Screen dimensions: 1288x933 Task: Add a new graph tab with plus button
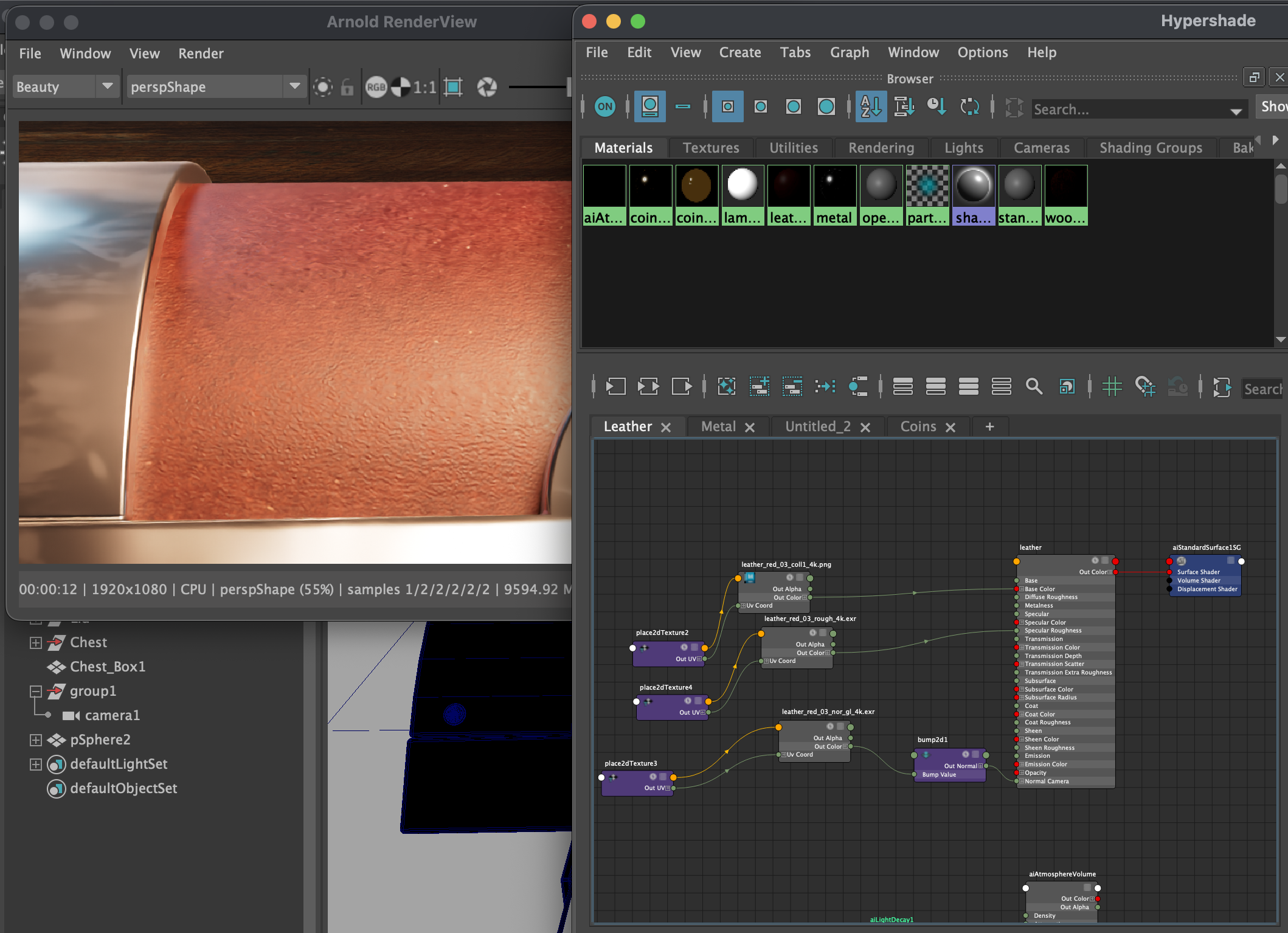point(989,427)
